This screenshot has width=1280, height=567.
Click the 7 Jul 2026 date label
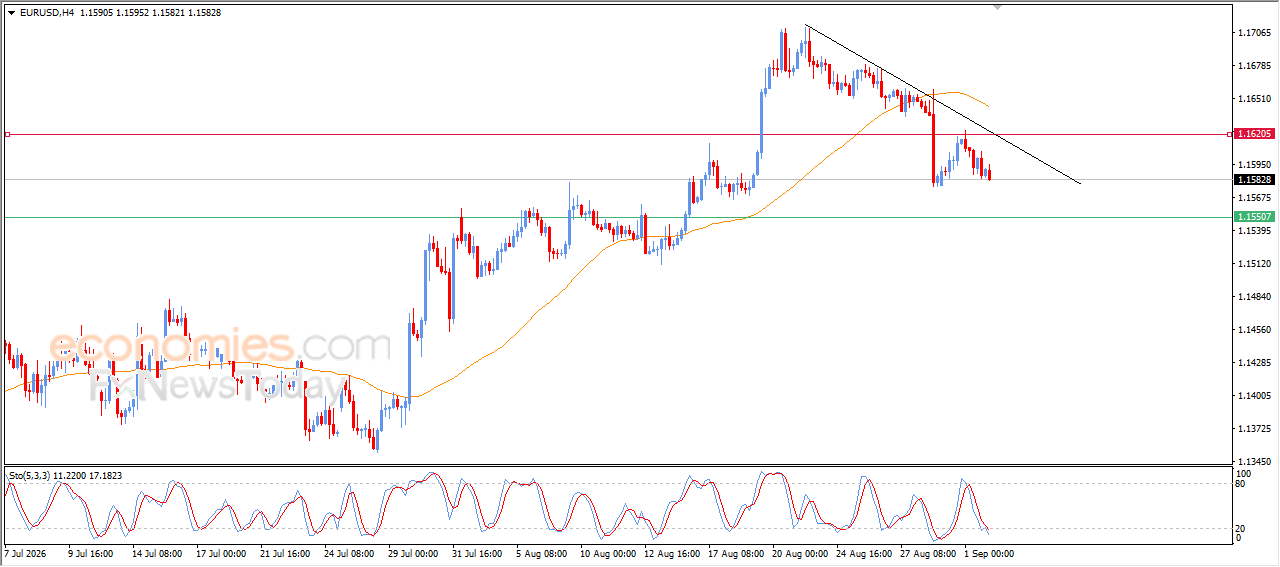(x=26, y=553)
